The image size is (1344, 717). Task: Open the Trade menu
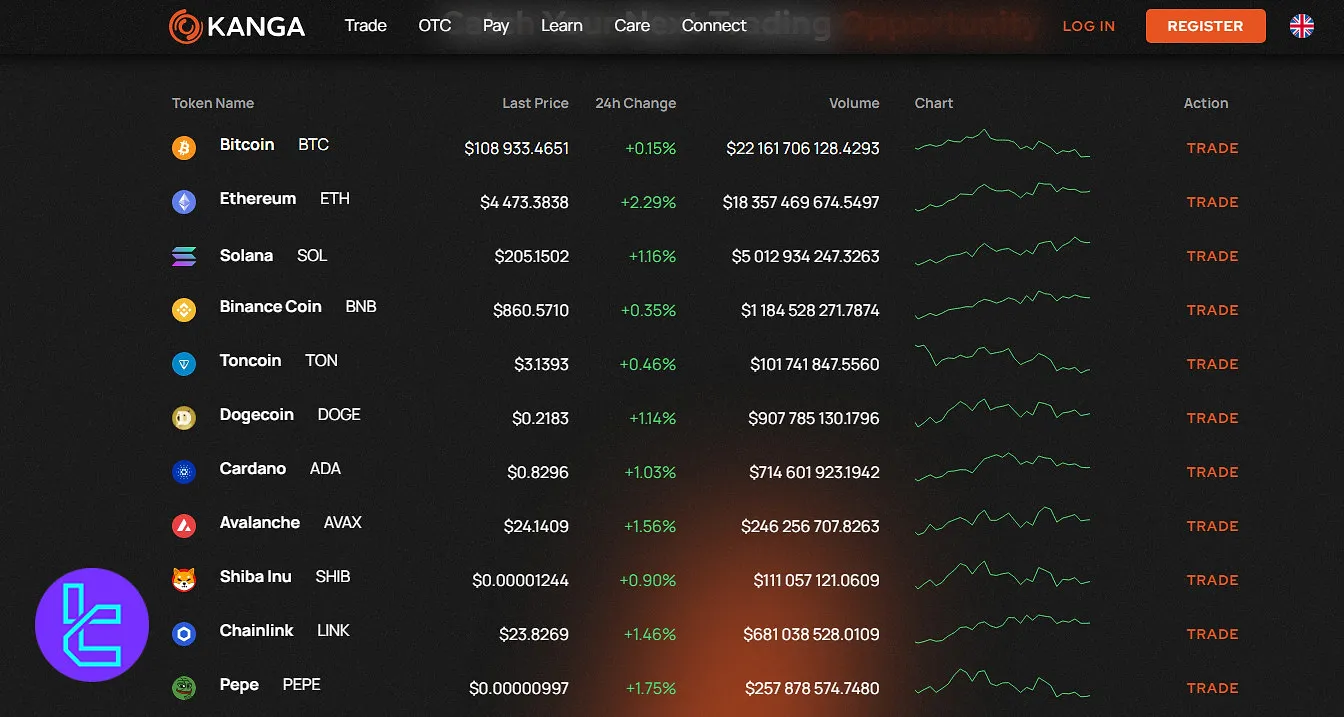click(x=365, y=26)
